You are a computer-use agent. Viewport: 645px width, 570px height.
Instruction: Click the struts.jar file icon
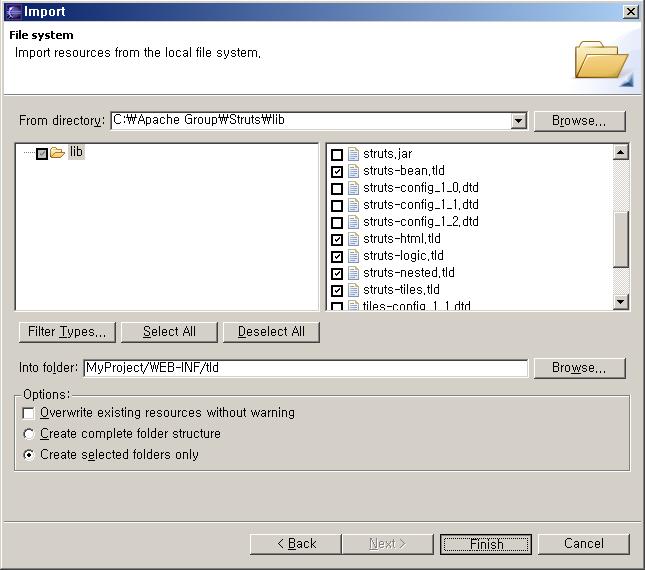[x=353, y=154]
